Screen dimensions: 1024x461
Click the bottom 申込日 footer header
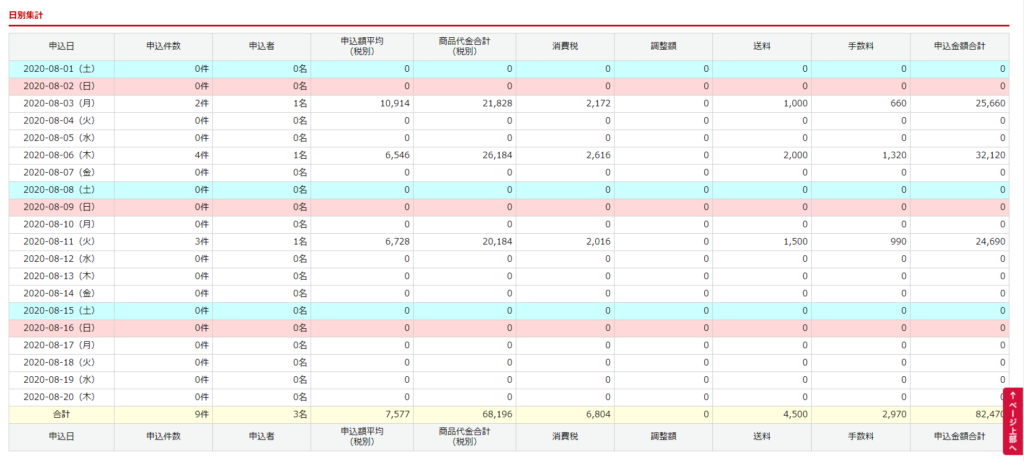[61, 437]
